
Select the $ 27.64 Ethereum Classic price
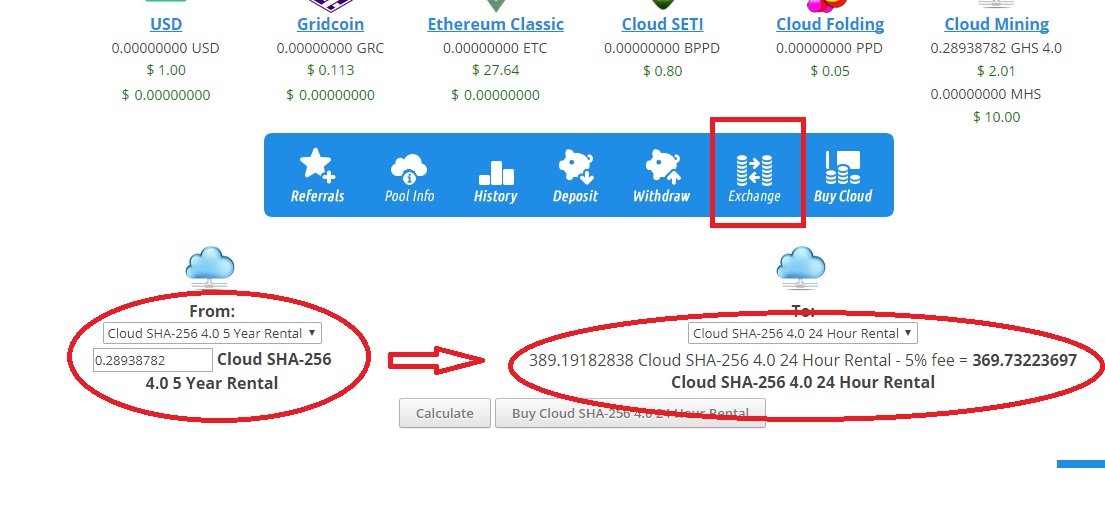pos(495,70)
